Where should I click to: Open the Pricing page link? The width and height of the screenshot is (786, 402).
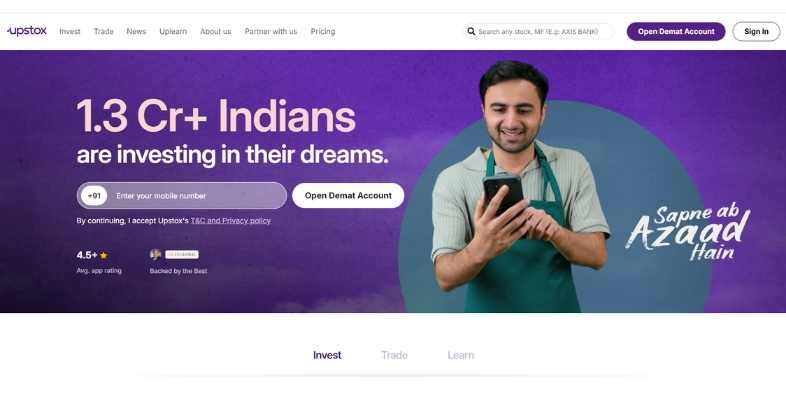(x=323, y=32)
